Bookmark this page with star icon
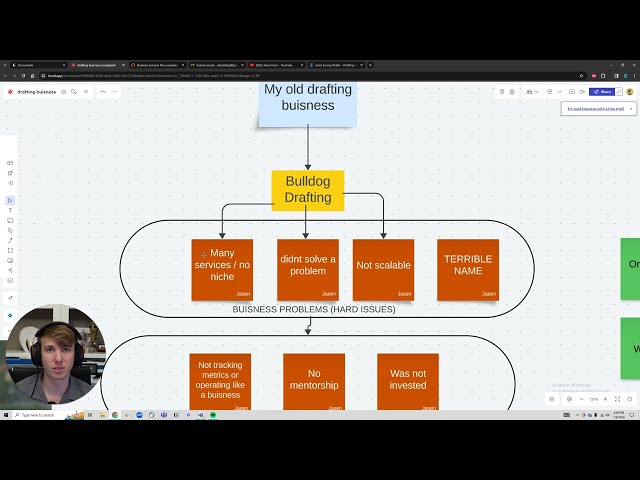640x480 pixels. point(581,76)
